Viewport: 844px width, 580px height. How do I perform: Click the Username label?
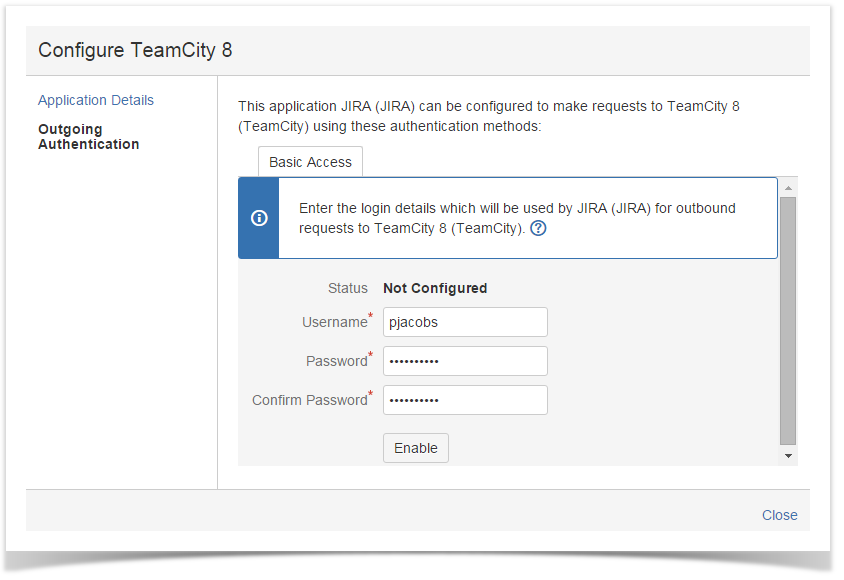pos(334,322)
